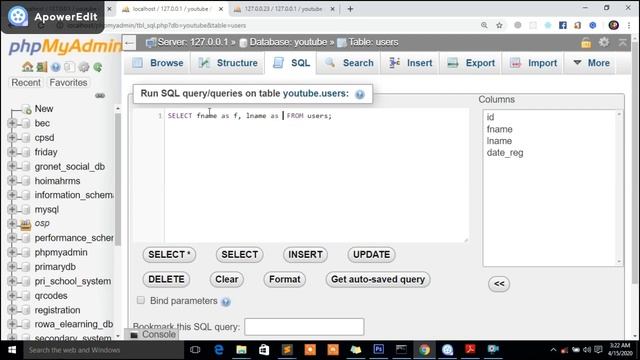
Task: Open the More dropdown tab
Action: pos(591,63)
